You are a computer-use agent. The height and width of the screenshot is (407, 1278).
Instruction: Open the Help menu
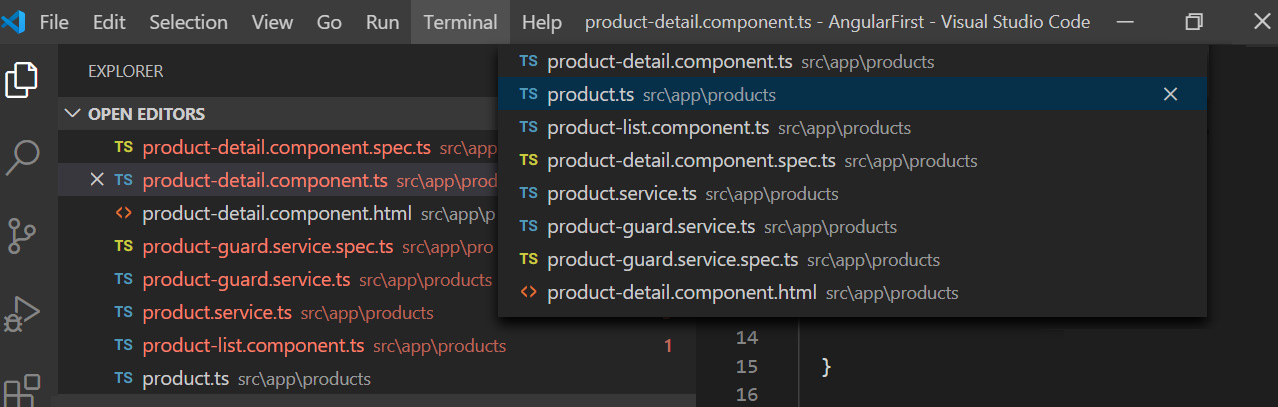click(x=542, y=22)
